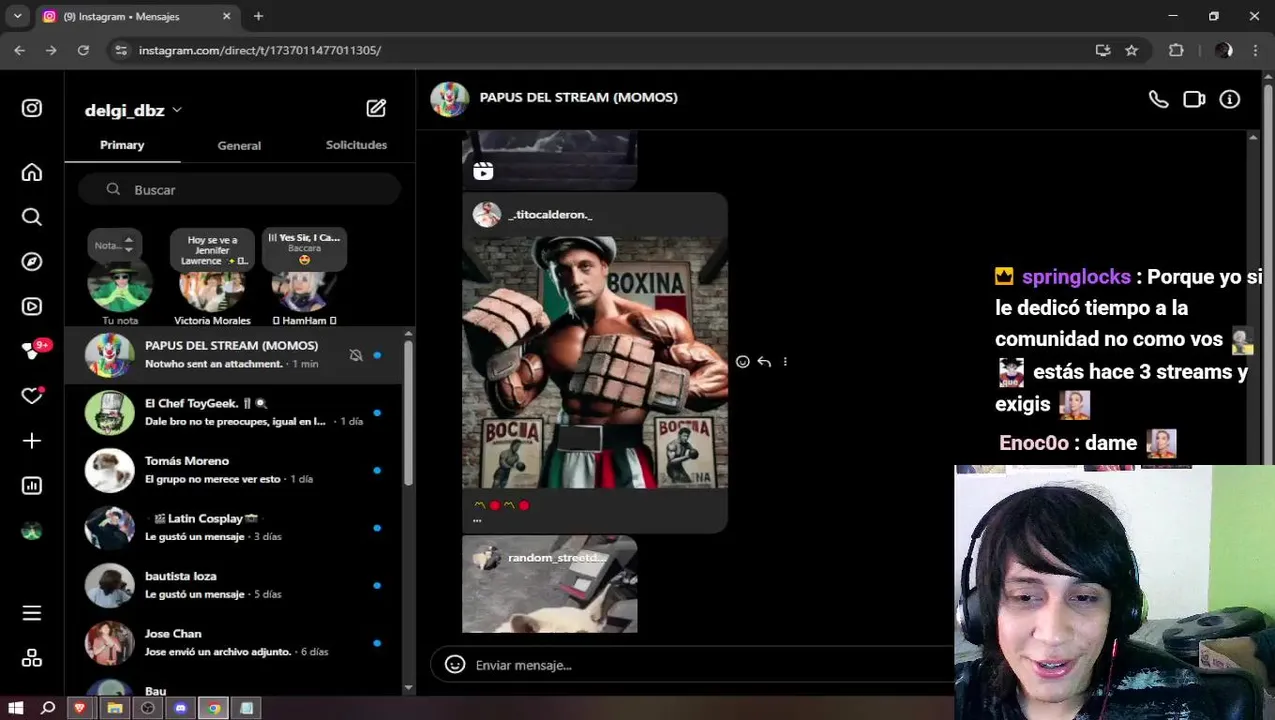
Task: Open Notifications heart icon
Action: (x=32, y=396)
